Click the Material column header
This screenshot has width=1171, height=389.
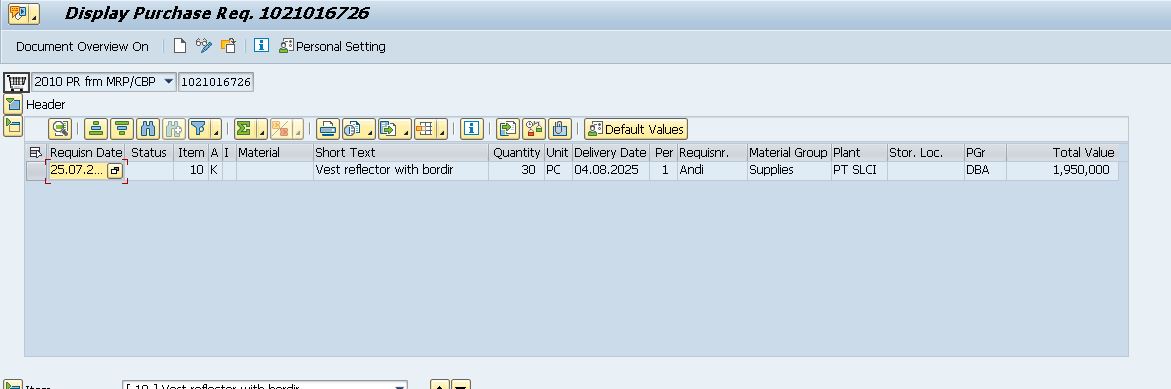tap(275, 152)
